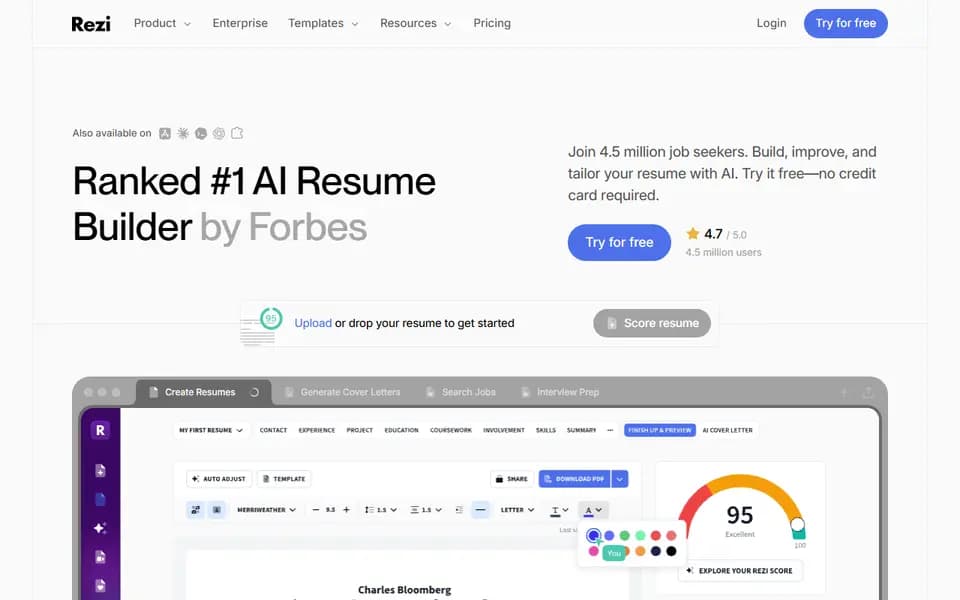Screen dimensions: 960x600
Task: Click the Rezi logo in the header
Action: [91, 24]
